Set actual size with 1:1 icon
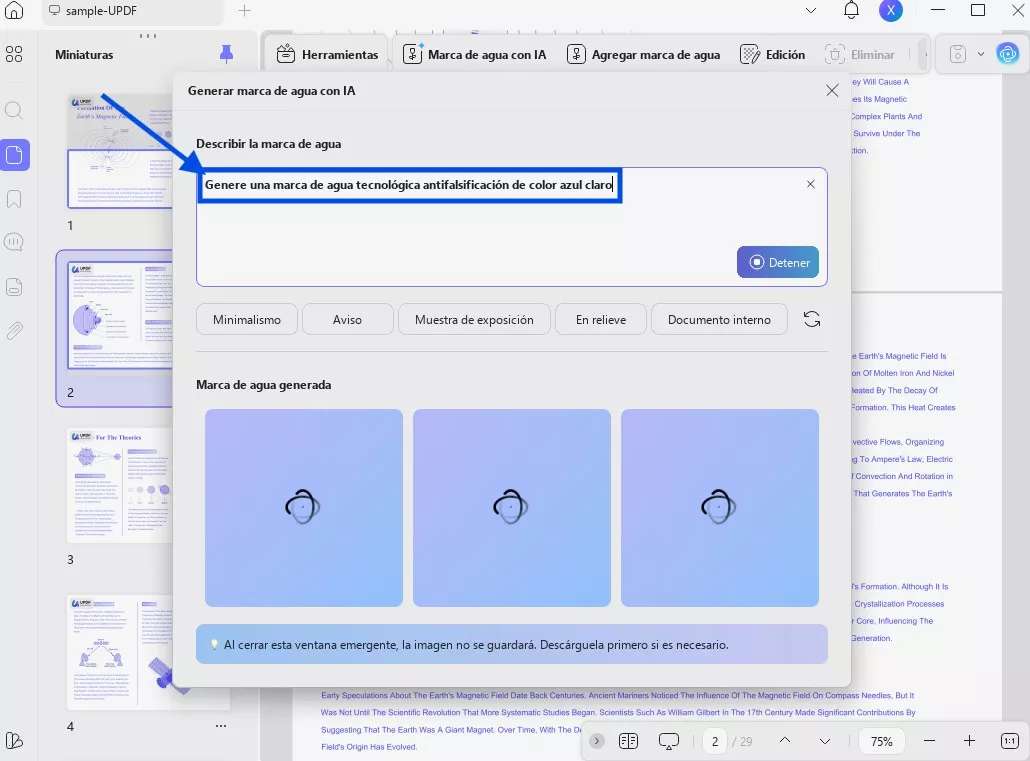1030x761 pixels. [x=1010, y=741]
